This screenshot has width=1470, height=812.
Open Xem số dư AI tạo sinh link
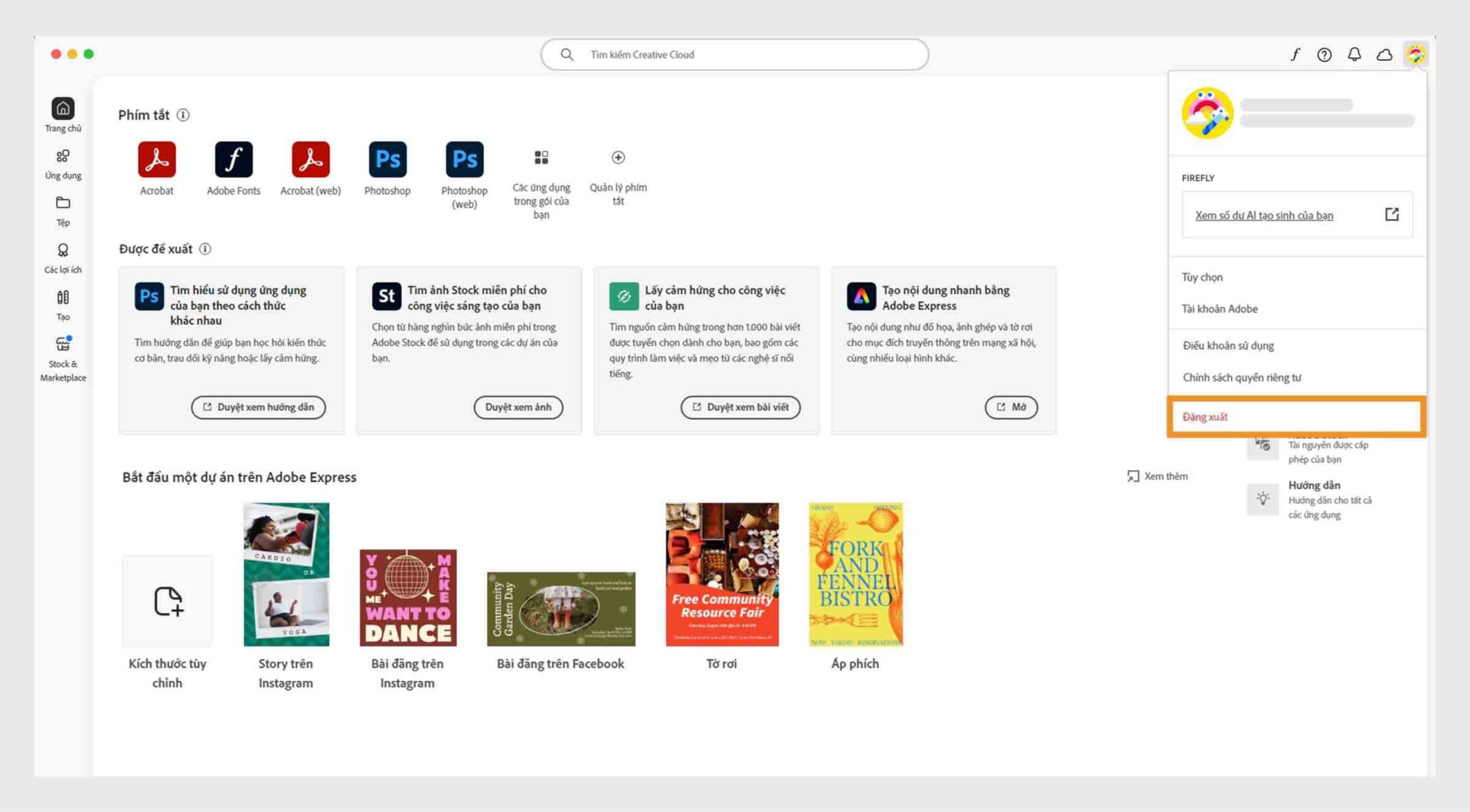1266,215
